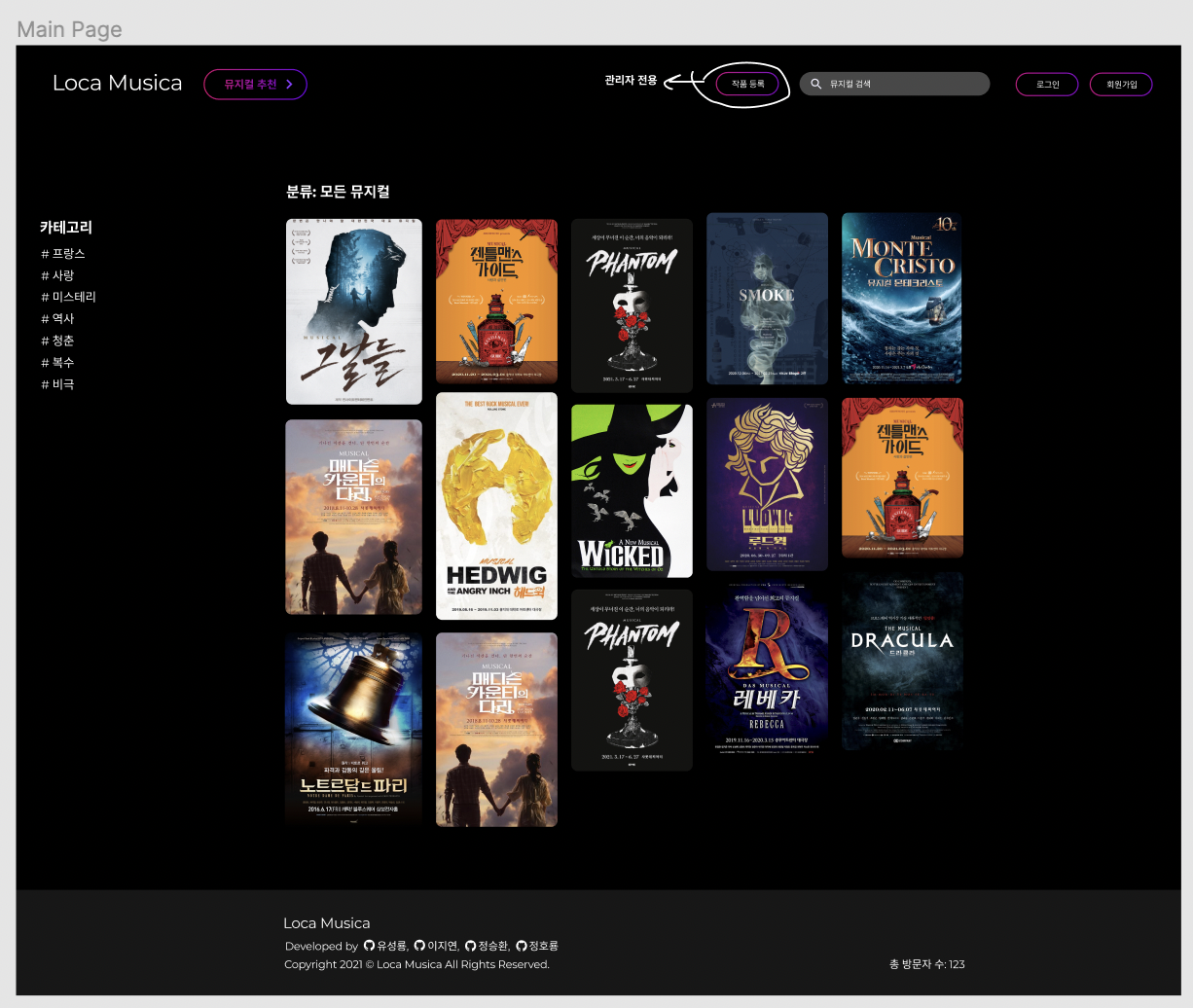
Task: Click the 회원가입 button
Action: point(1121,85)
